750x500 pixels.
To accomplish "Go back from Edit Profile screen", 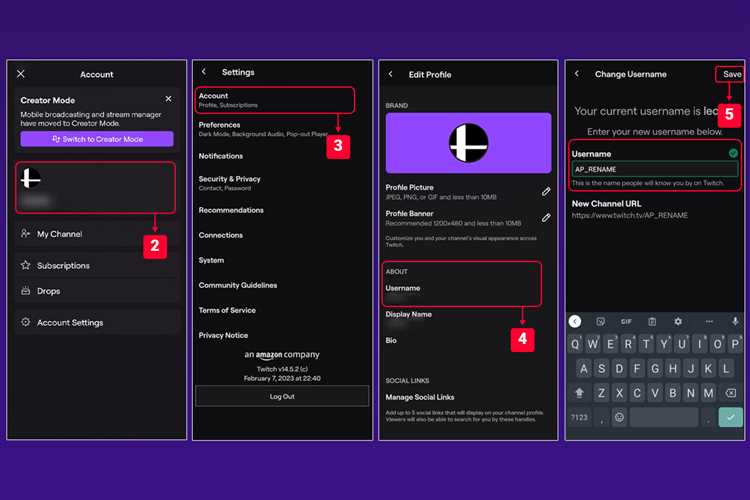I will (x=390, y=74).
